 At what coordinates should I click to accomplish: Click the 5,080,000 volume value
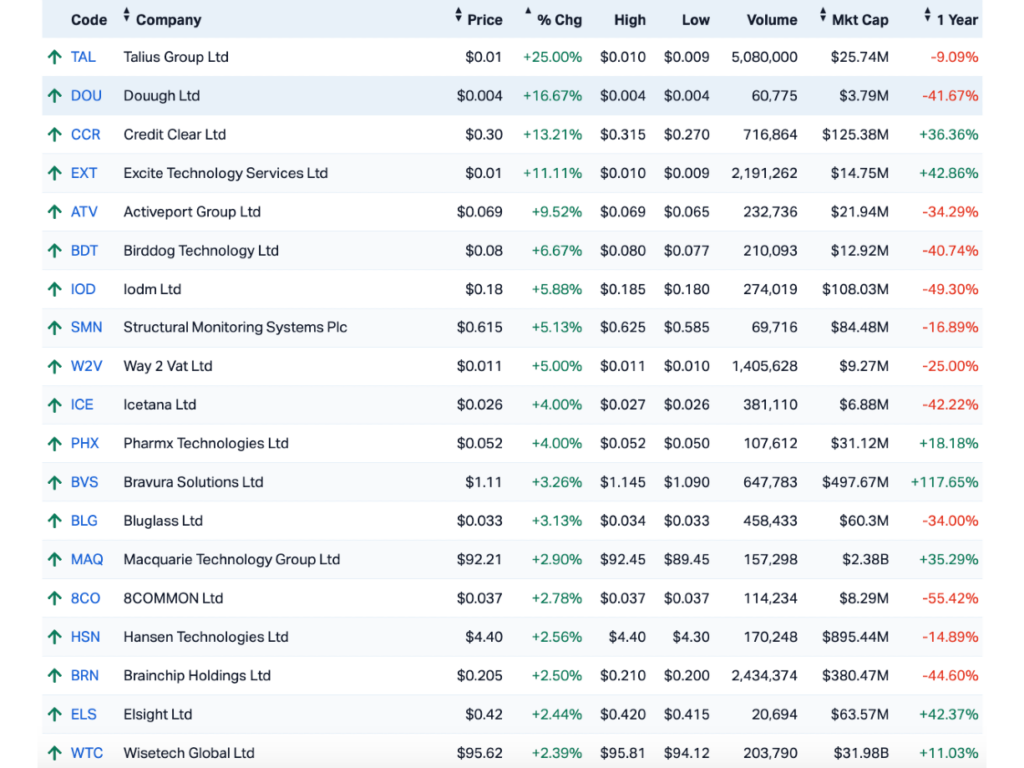point(764,57)
